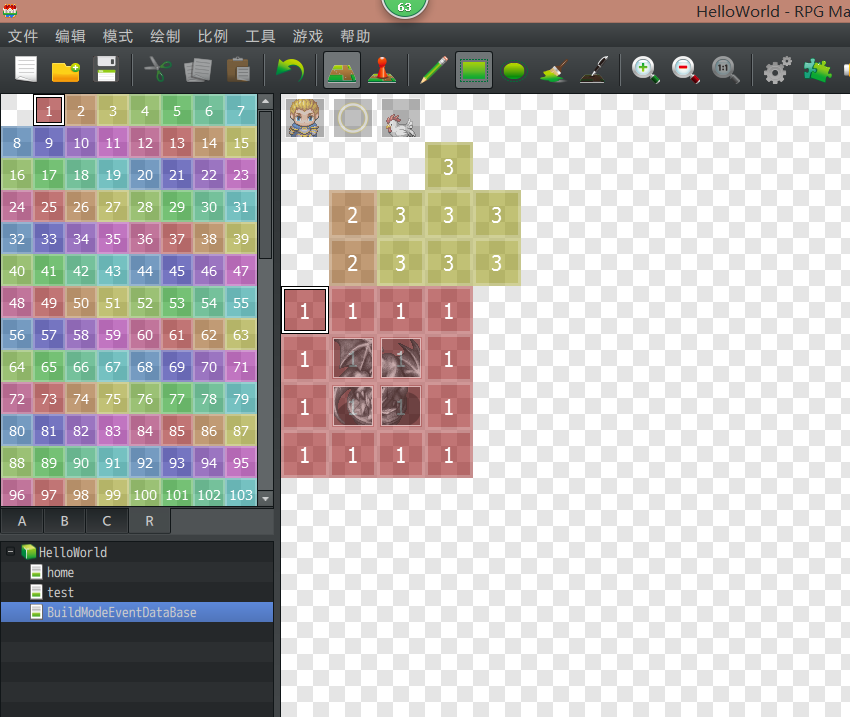Open the 比例 menu
Image resolution: width=850 pixels, height=717 pixels.
(x=212, y=36)
